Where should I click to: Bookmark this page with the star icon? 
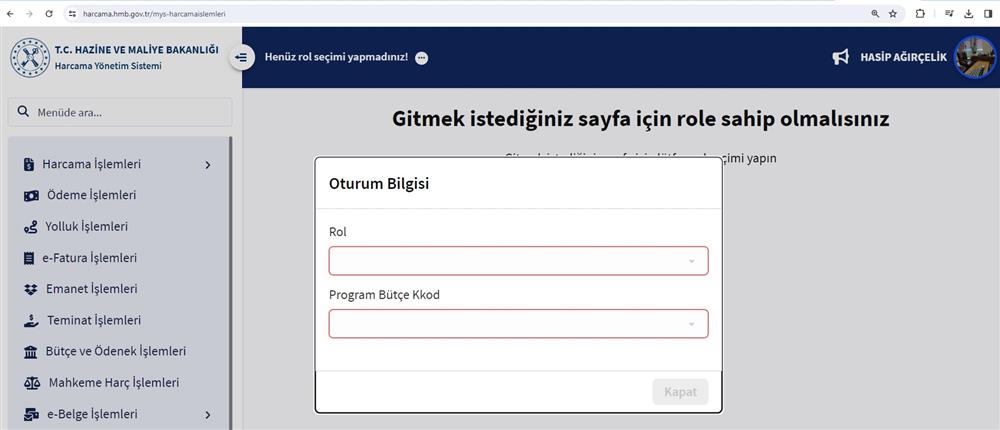coord(893,13)
